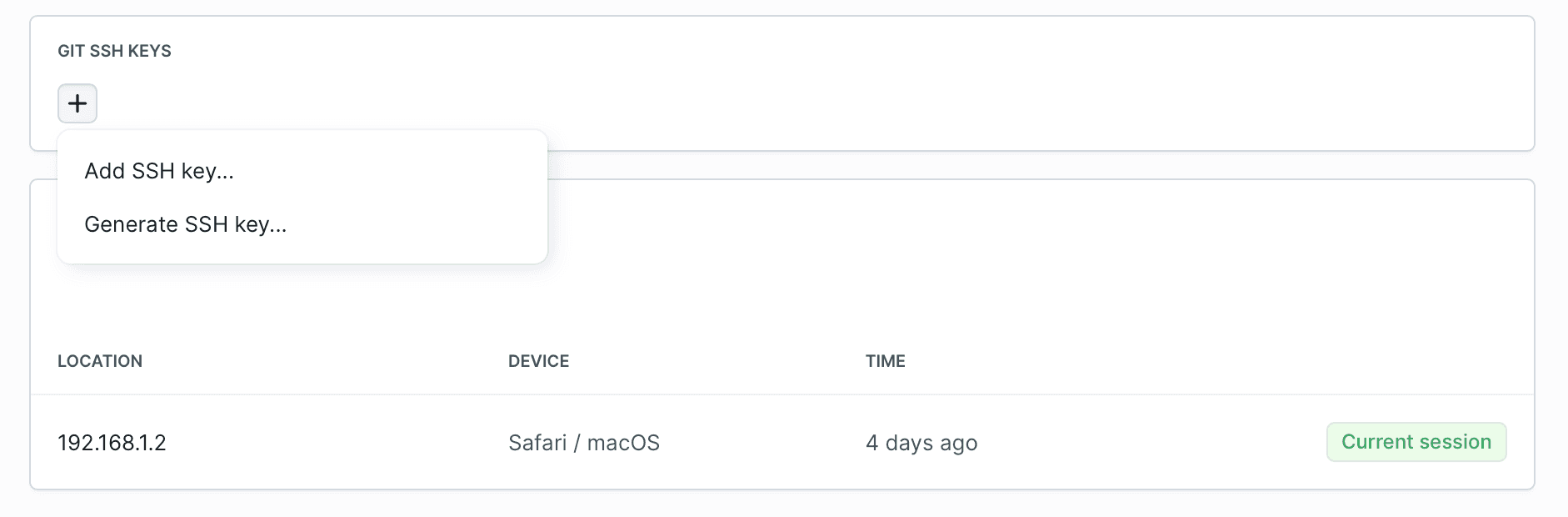Click the TIME column header
The width and height of the screenshot is (1568, 517).
[885, 361]
